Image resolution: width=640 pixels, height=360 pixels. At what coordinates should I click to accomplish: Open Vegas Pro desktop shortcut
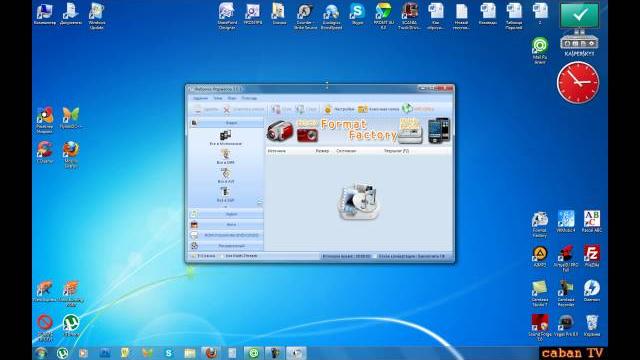pyautogui.click(x=566, y=326)
